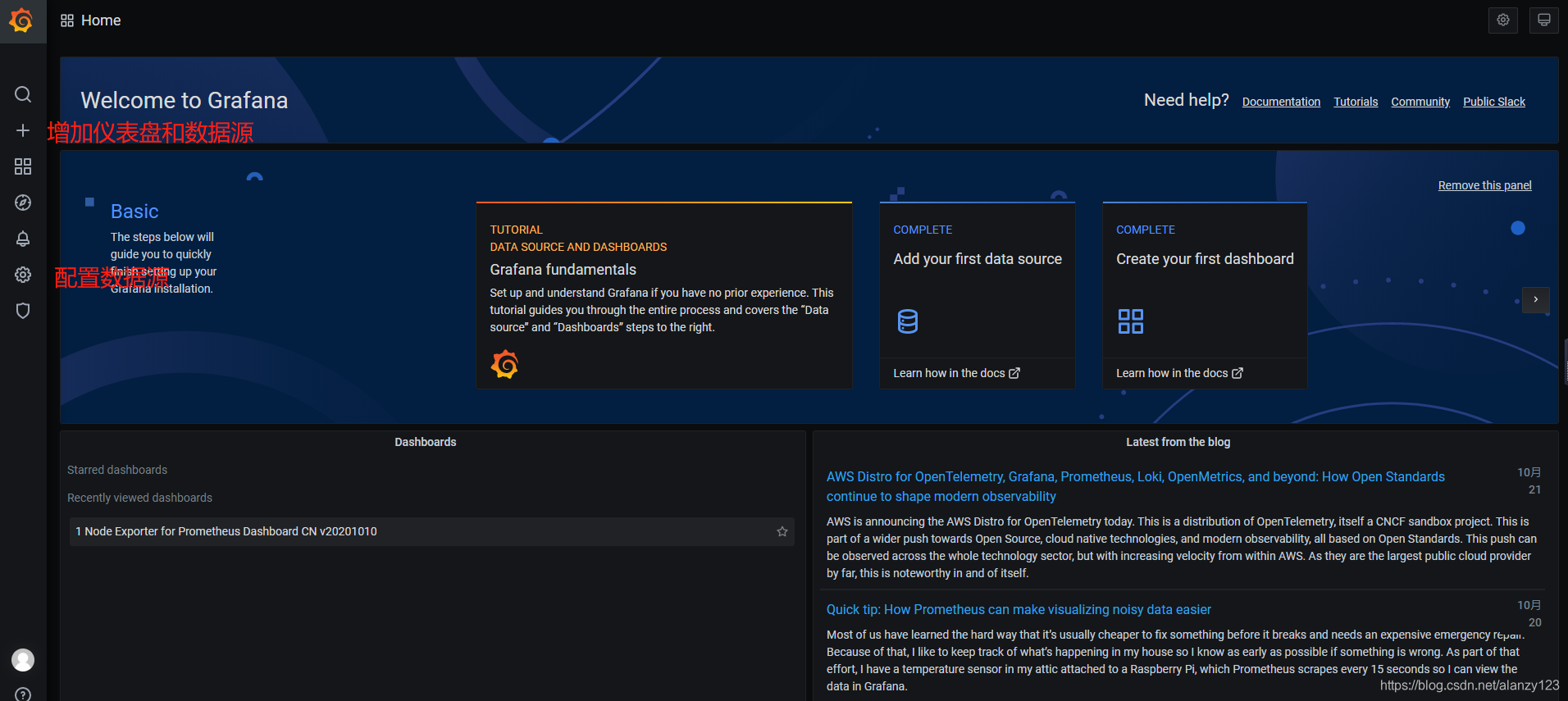This screenshot has width=1568, height=701.
Task: Open the AWS Distro for OpenTelemetry blog post
Action: pyautogui.click(x=1135, y=486)
